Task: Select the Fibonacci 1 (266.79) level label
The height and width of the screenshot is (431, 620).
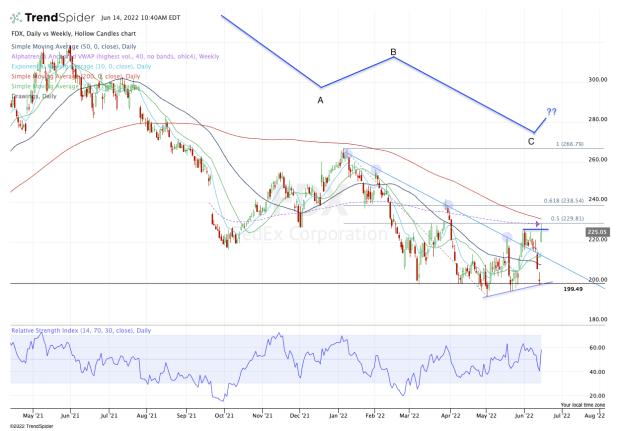Action: click(570, 144)
